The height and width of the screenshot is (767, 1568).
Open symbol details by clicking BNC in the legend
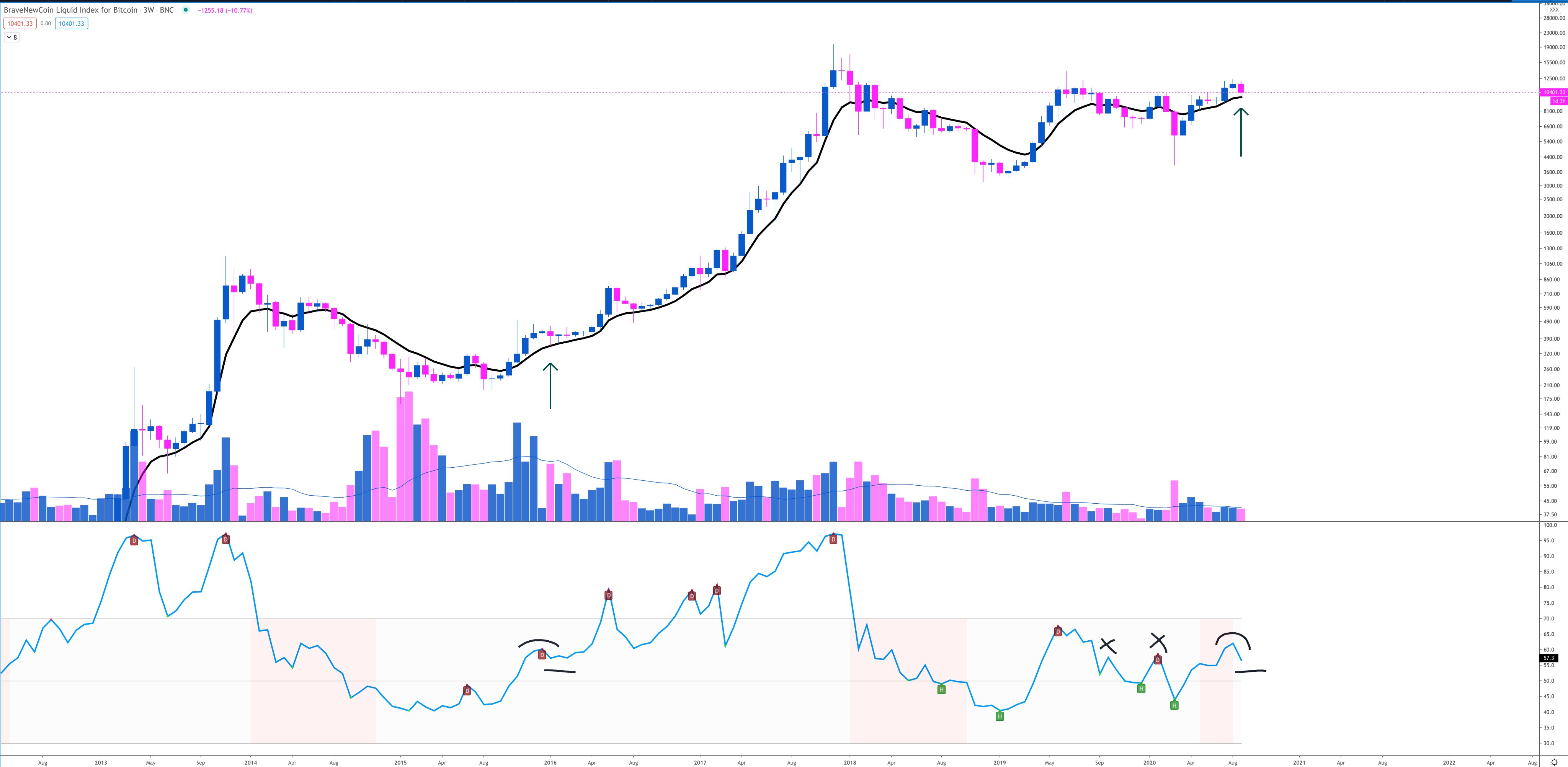tap(165, 10)
